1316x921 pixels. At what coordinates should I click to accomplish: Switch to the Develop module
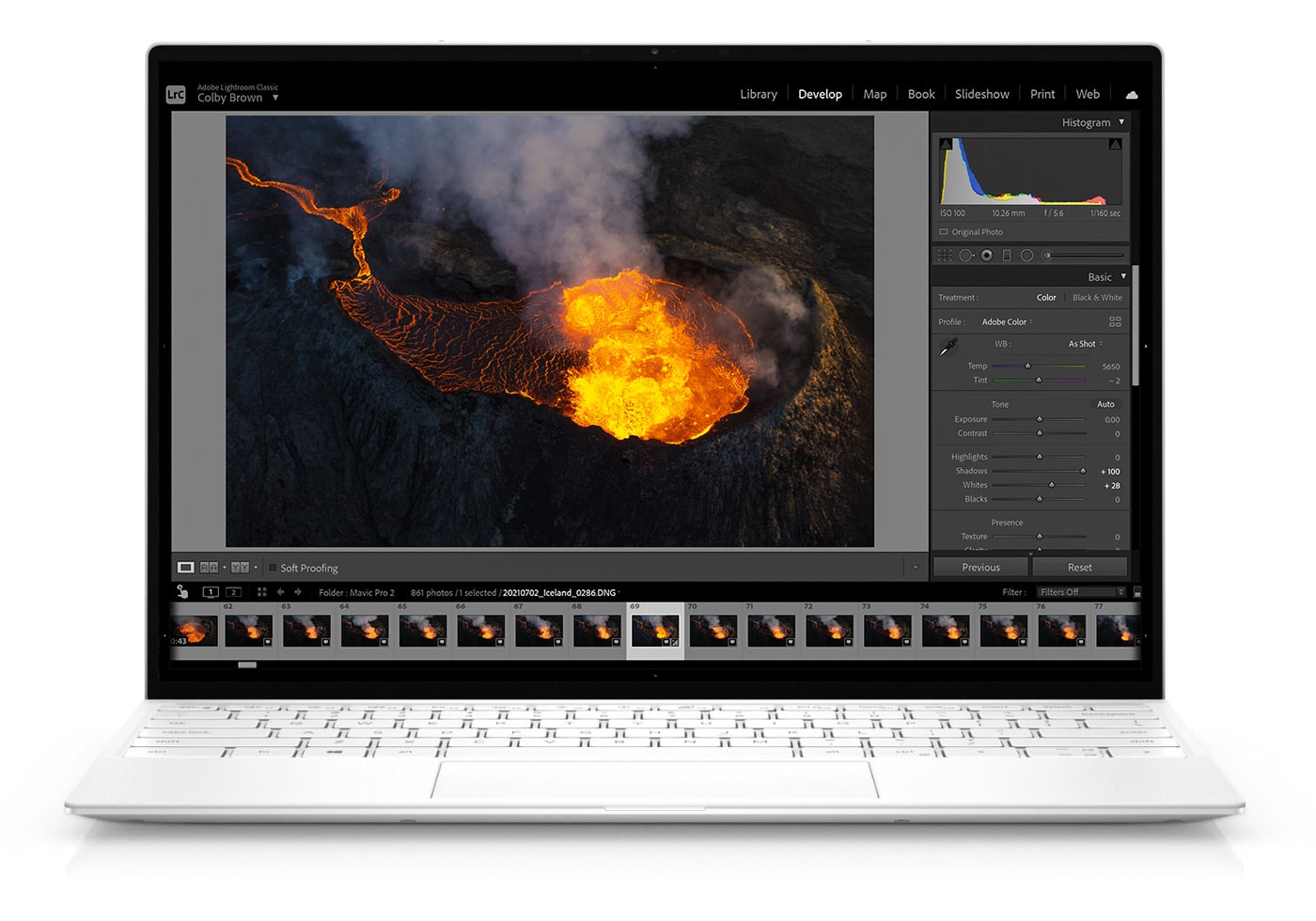pyautogui.click(x=820, y=94)
